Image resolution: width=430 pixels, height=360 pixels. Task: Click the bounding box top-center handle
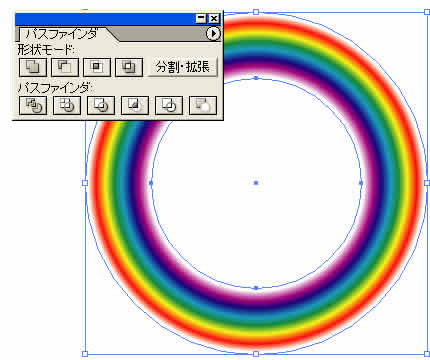point(256,12)
